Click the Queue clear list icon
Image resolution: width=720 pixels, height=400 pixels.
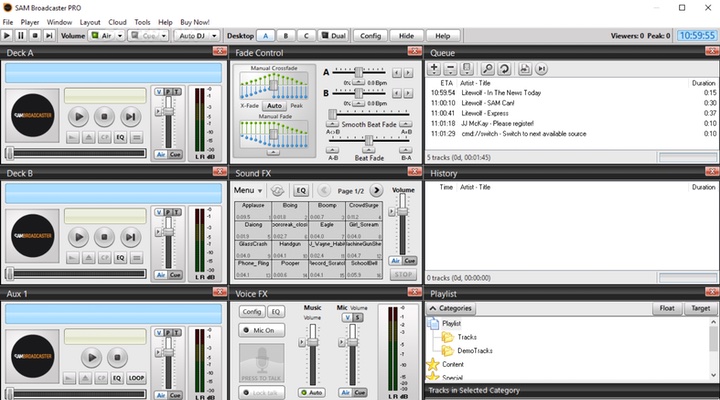tap(467, 69)
